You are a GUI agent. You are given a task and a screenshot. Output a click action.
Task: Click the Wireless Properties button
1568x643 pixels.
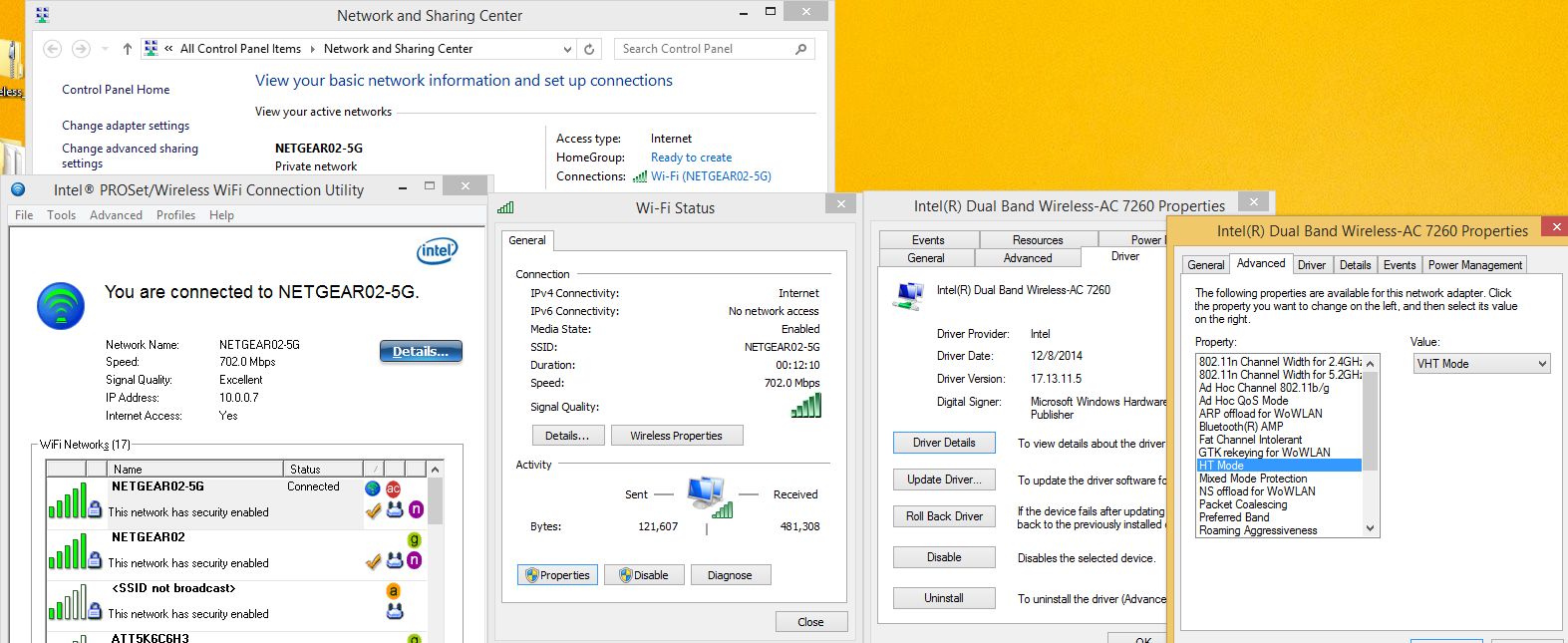tap(676, 436)
